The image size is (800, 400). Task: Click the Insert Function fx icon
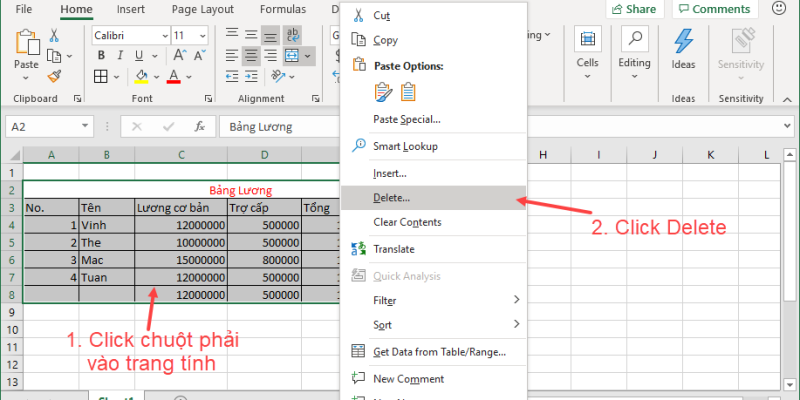click(x=200, y=127)
